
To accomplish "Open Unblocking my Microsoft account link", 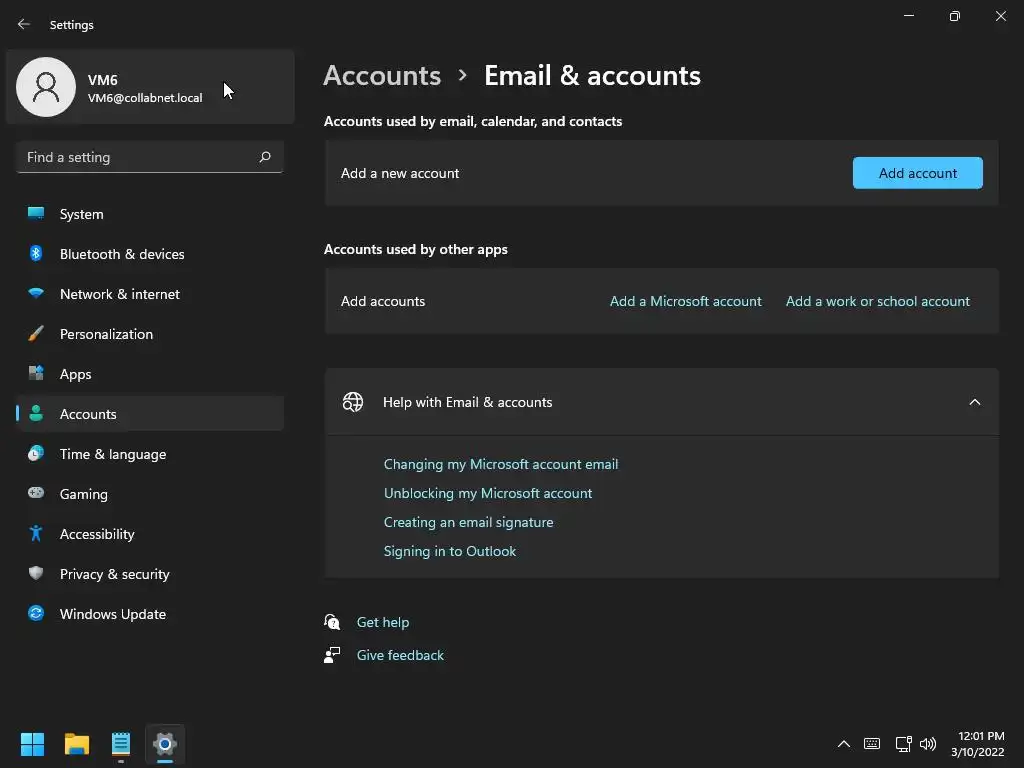I will pyautogui.click(x=488, y=493).
